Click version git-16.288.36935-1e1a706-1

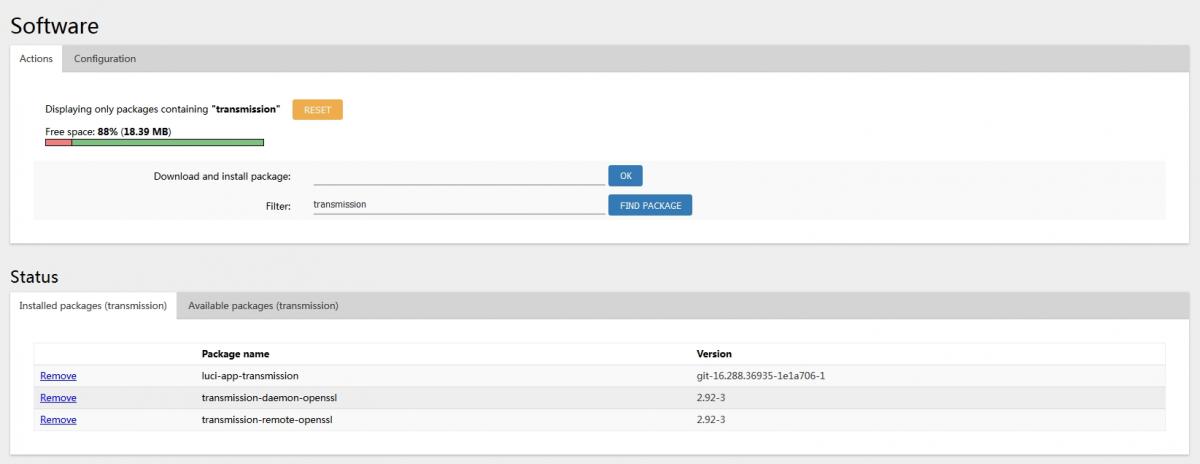point(760,376)
